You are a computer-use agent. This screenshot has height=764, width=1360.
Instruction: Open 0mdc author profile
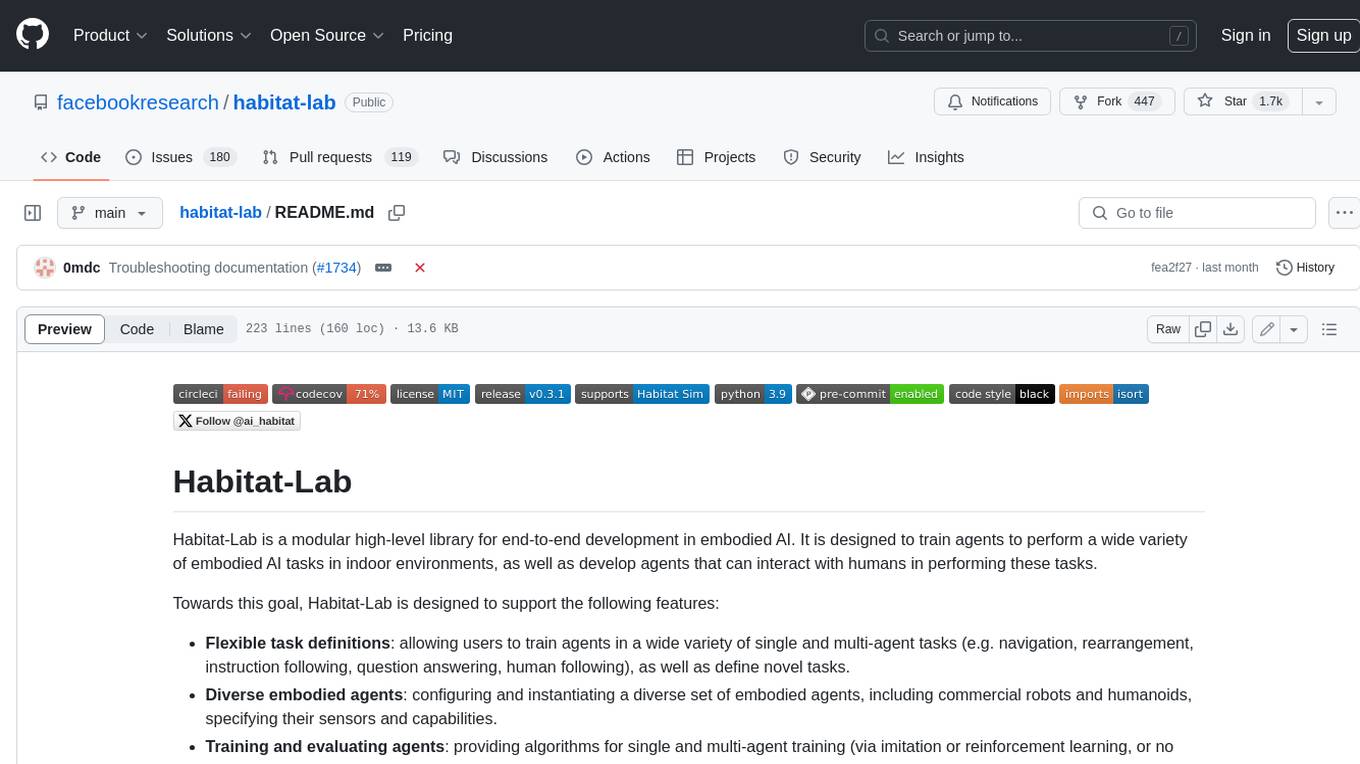tap(81, 268)
